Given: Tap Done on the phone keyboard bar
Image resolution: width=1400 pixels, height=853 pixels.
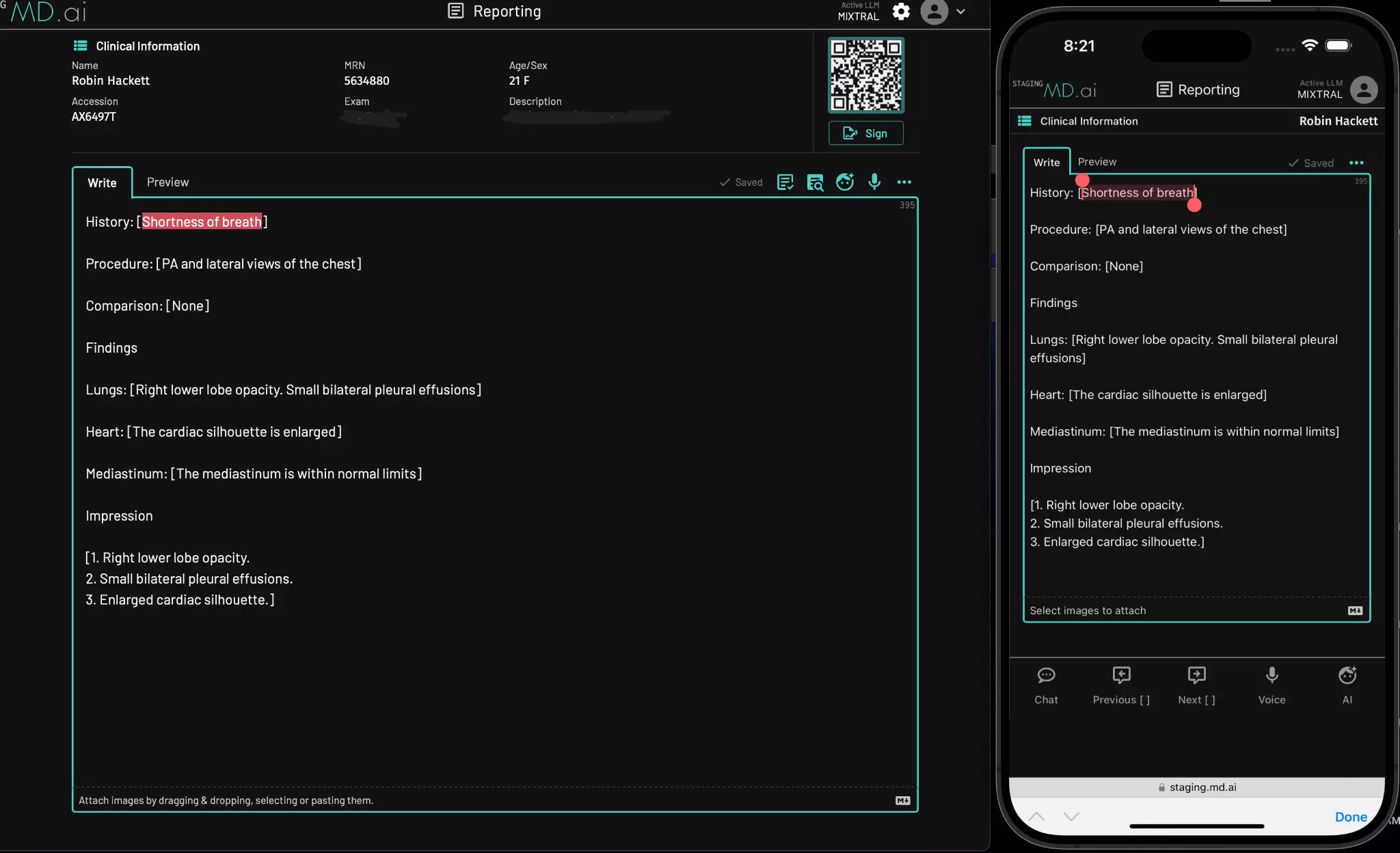Looking at the screenshot, I should pyautogui.click(x=1350, y=817).
